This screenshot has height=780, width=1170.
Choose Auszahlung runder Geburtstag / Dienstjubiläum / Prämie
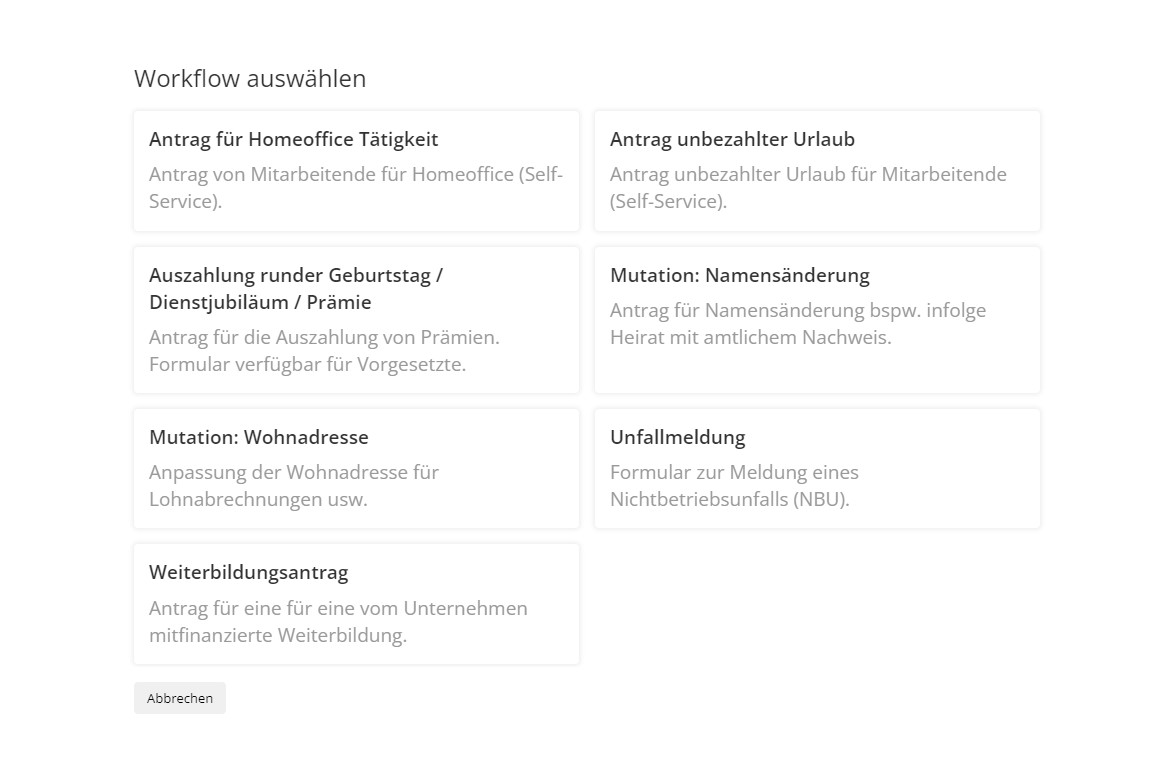pos(296,289)
